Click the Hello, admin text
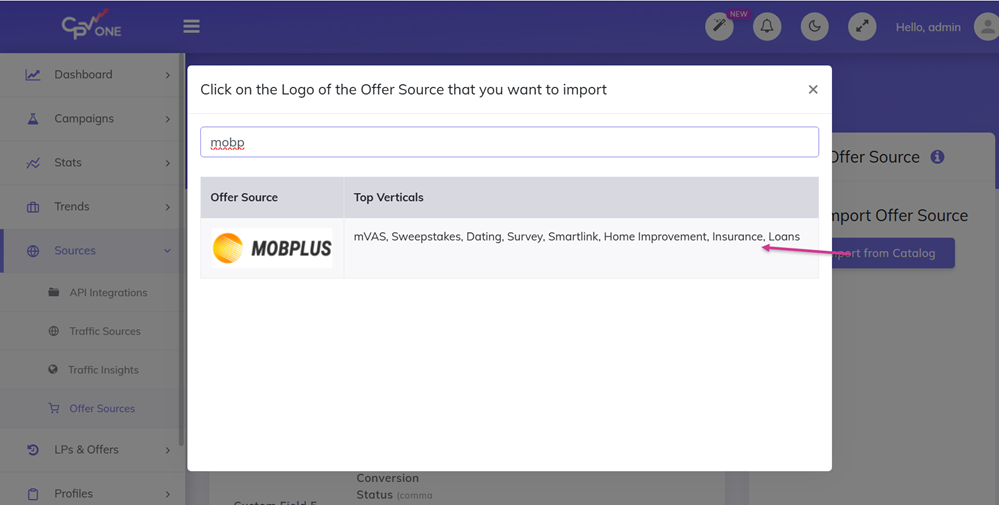 pyautogui.click(x=928, y=27)
